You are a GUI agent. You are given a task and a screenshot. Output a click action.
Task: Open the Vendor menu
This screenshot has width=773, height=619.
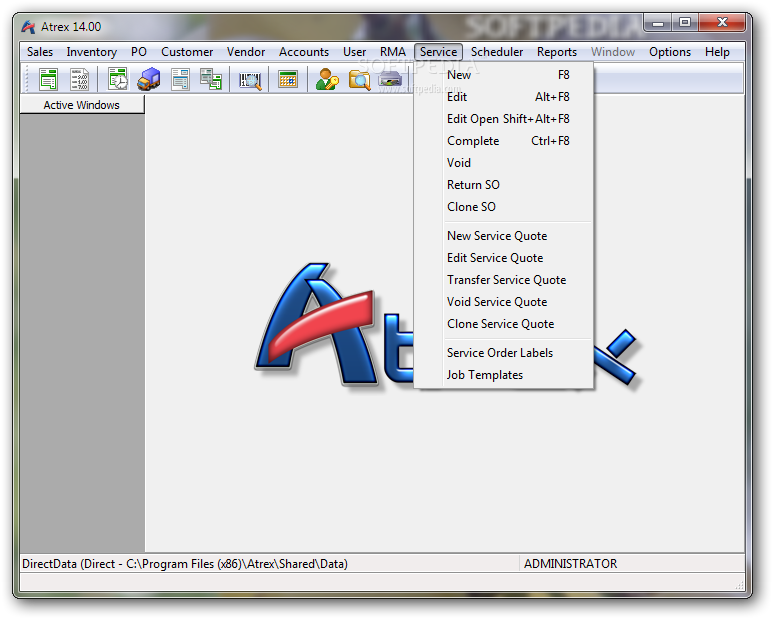pos(246,52)
